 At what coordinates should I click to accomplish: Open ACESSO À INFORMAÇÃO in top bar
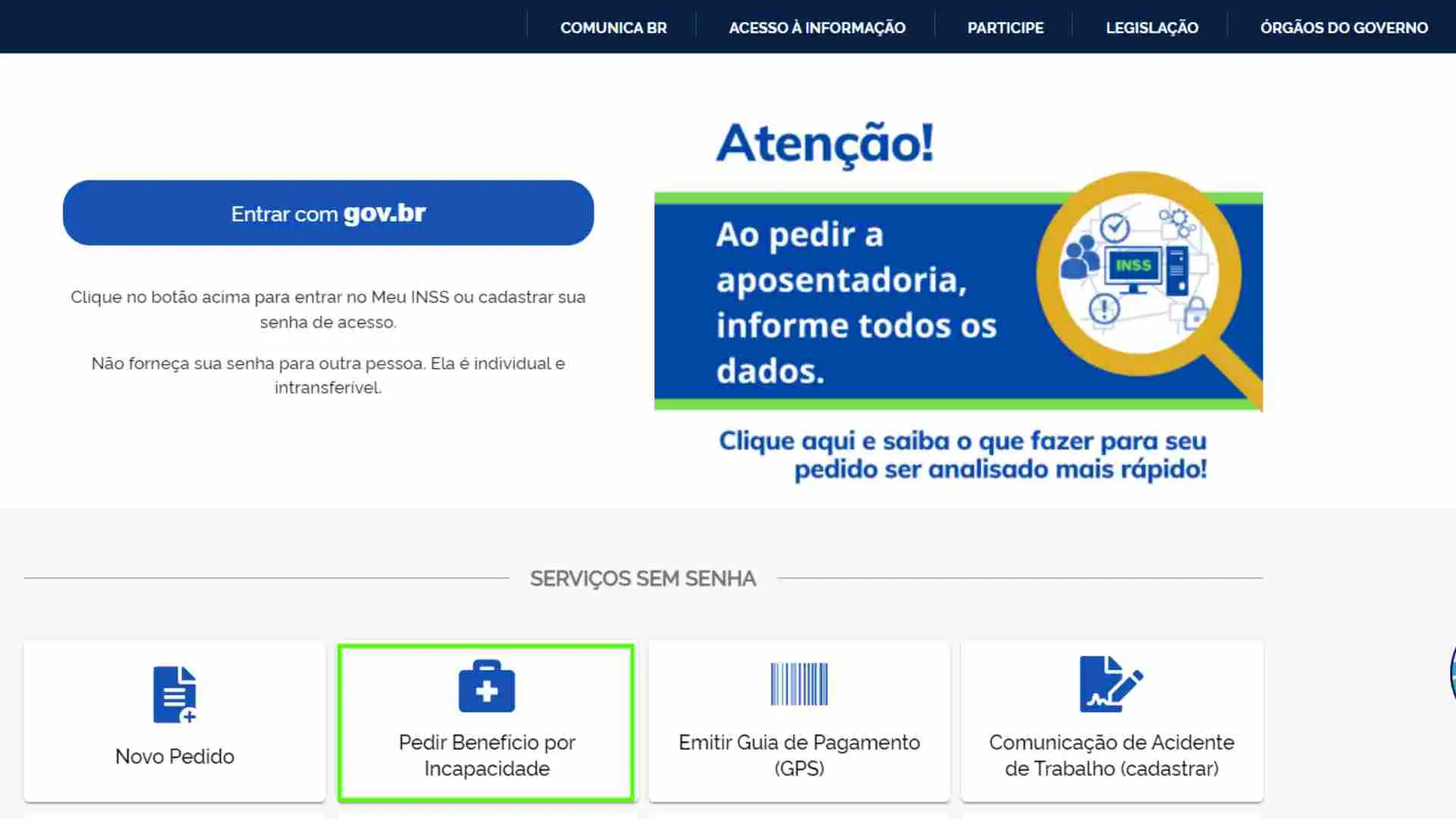click(x=817, y=28)
